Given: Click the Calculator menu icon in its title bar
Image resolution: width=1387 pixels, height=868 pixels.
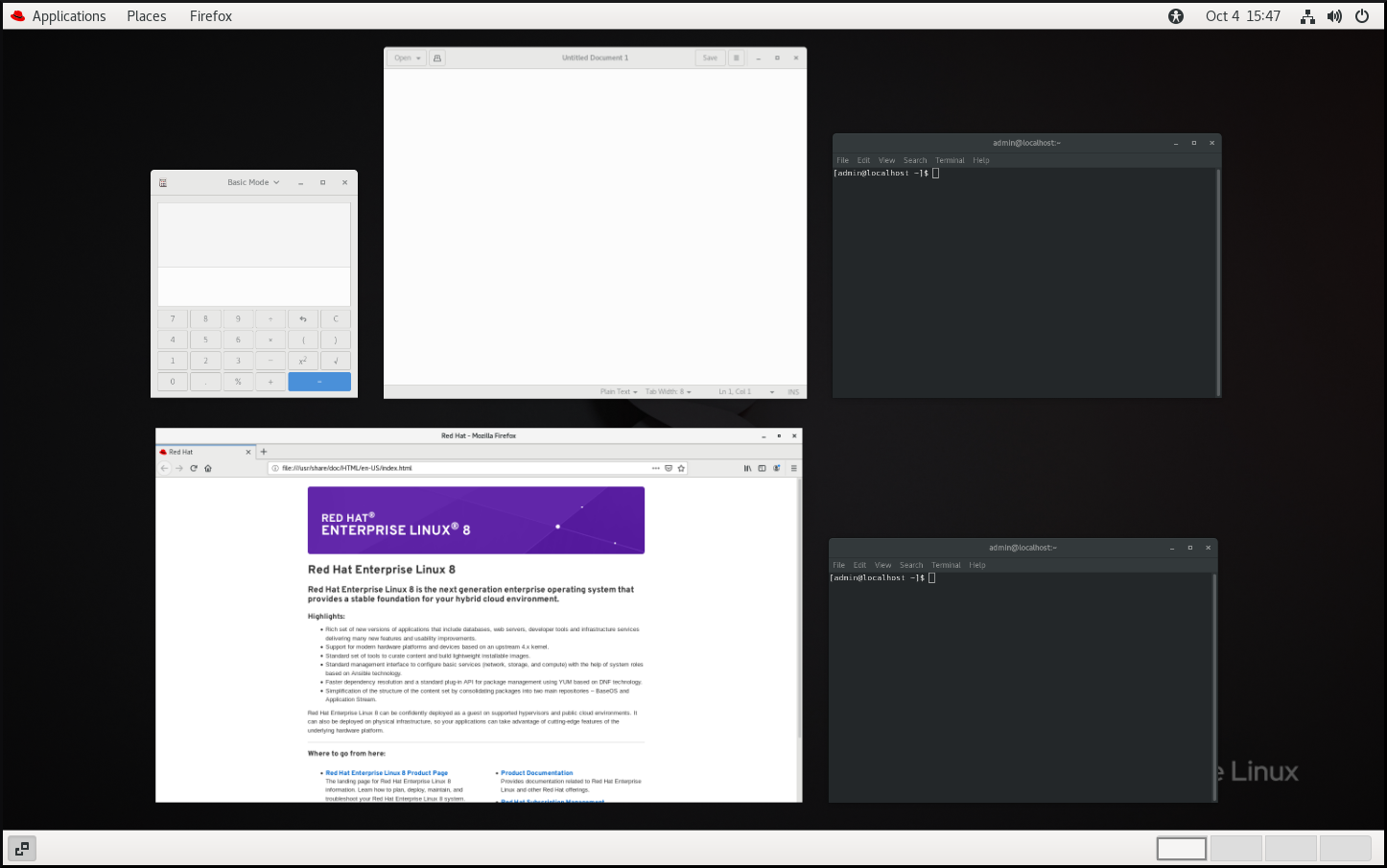Looking at the screenshot, I should 163,182.
